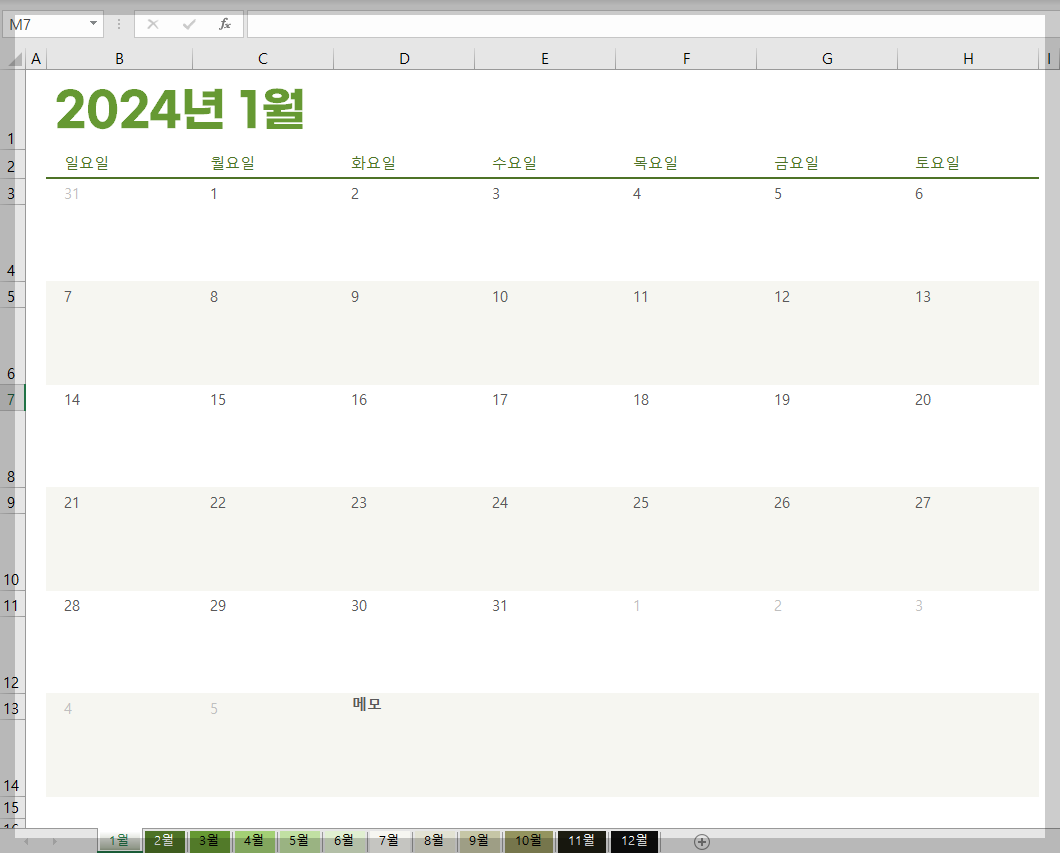The width and height of the screenshot is (1060, 853).
Task: Click the 화요일 weekday header
Action: (374, 163)
